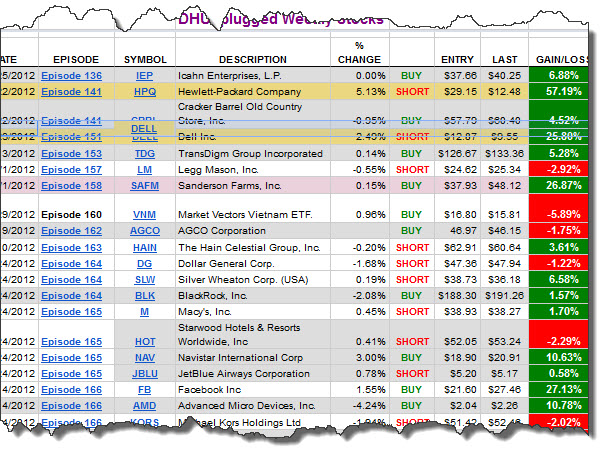
Task: Open Episode 141 link in Hewlett-Packard row
Action: click(x=71, y=92)
